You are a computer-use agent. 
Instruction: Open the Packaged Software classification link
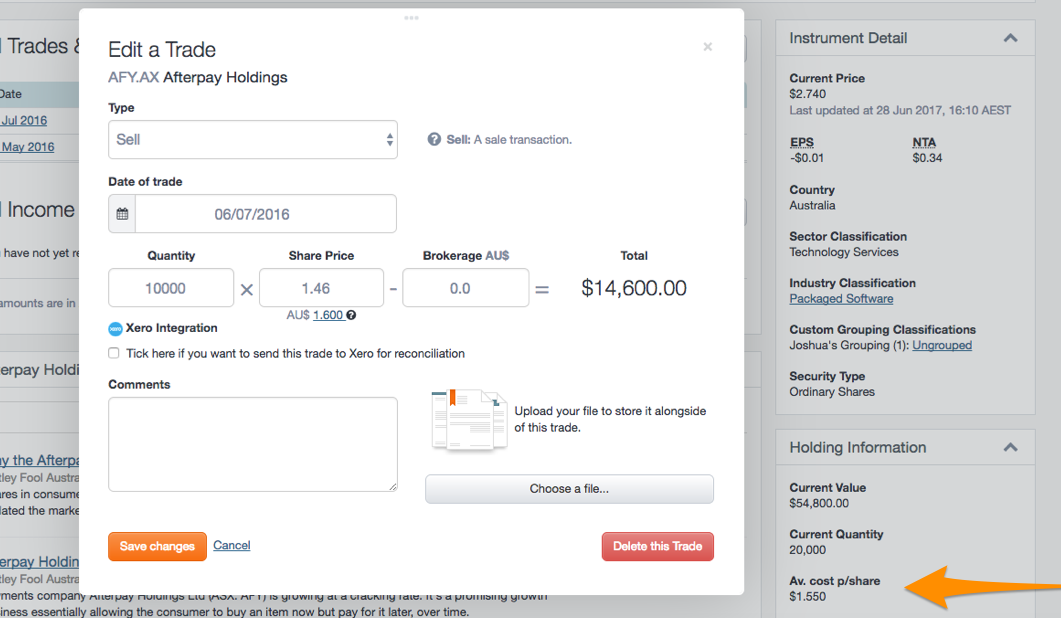pos(840,298)
